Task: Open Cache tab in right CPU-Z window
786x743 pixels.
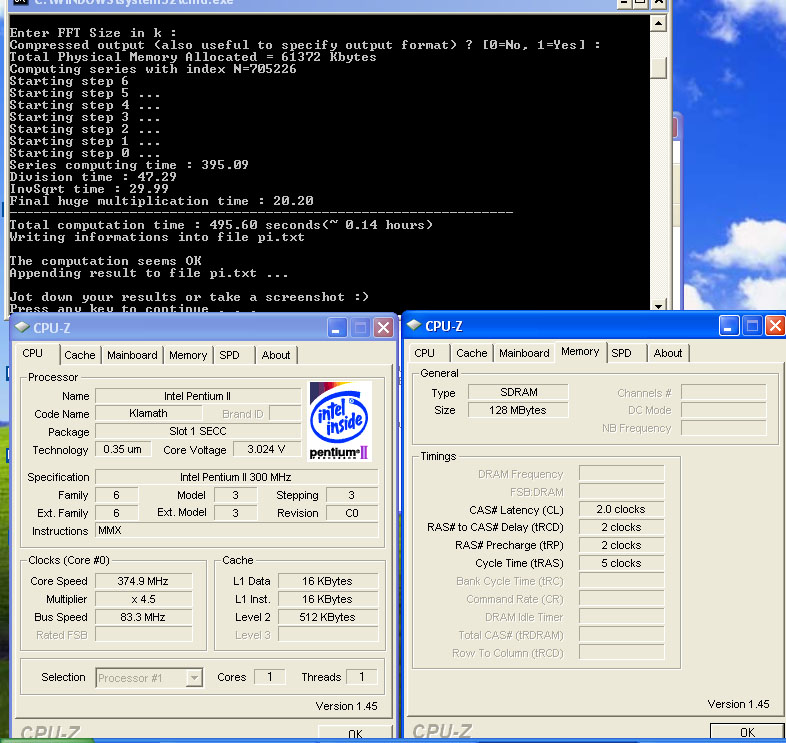Action: pyautogui.click(x=472, y=353)
